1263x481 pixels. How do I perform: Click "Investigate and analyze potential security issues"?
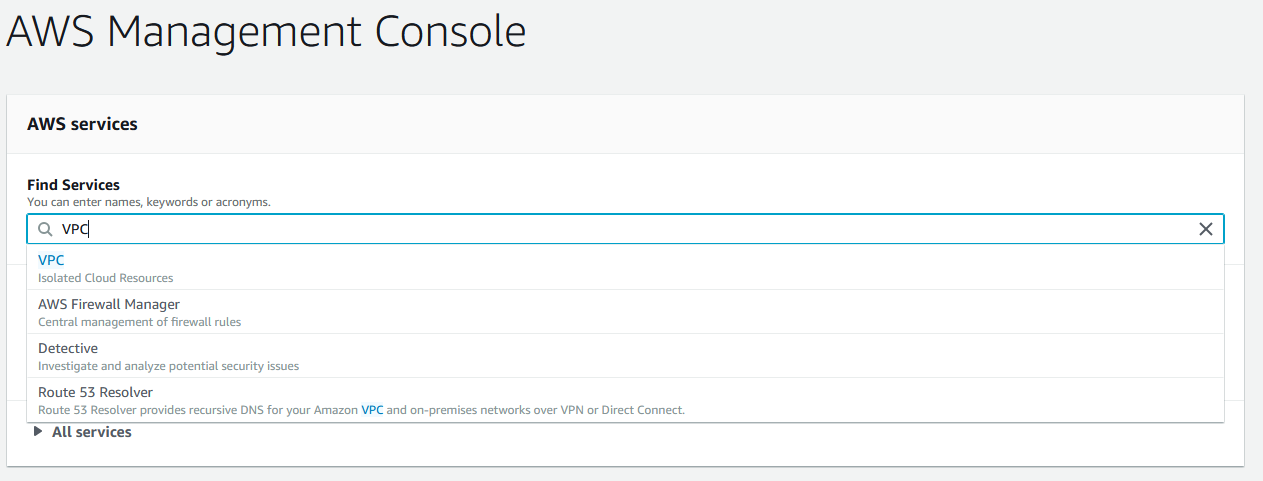[168, 366]
